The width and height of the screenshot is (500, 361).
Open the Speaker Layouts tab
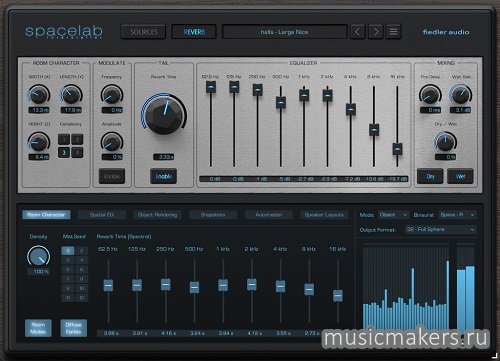[324, 215]
